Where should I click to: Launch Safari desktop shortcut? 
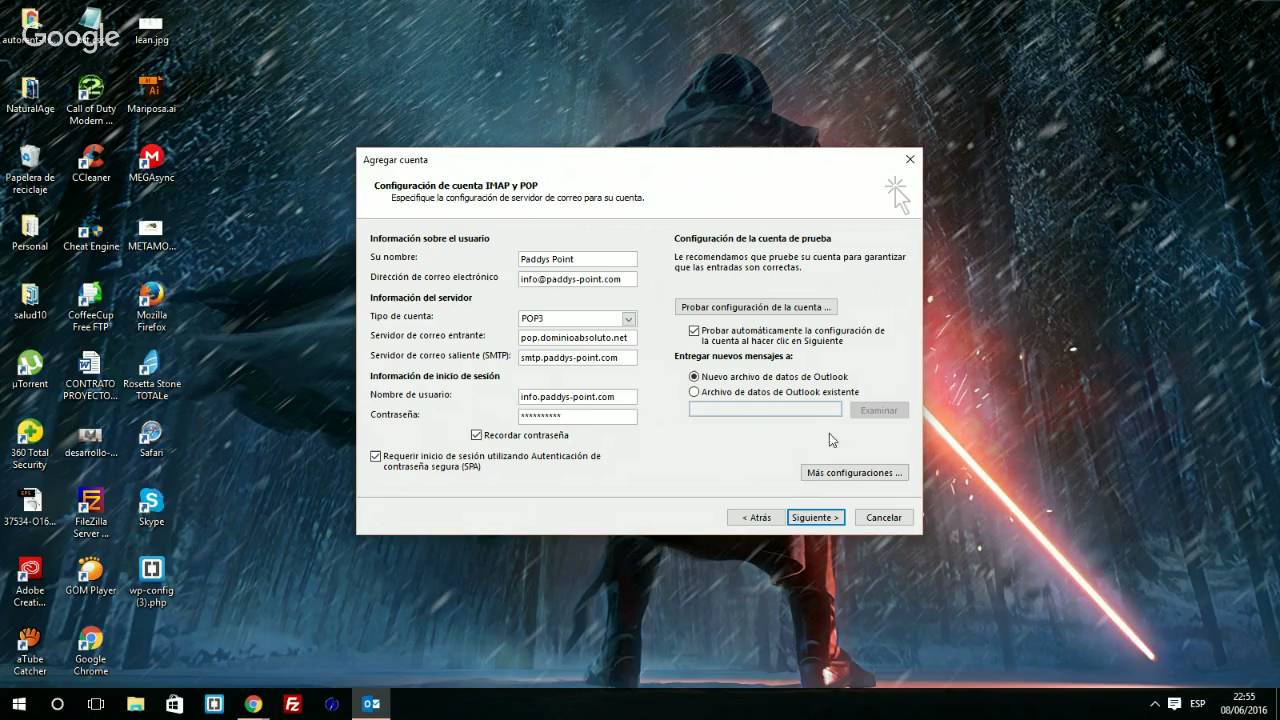(x=151, y=439)
